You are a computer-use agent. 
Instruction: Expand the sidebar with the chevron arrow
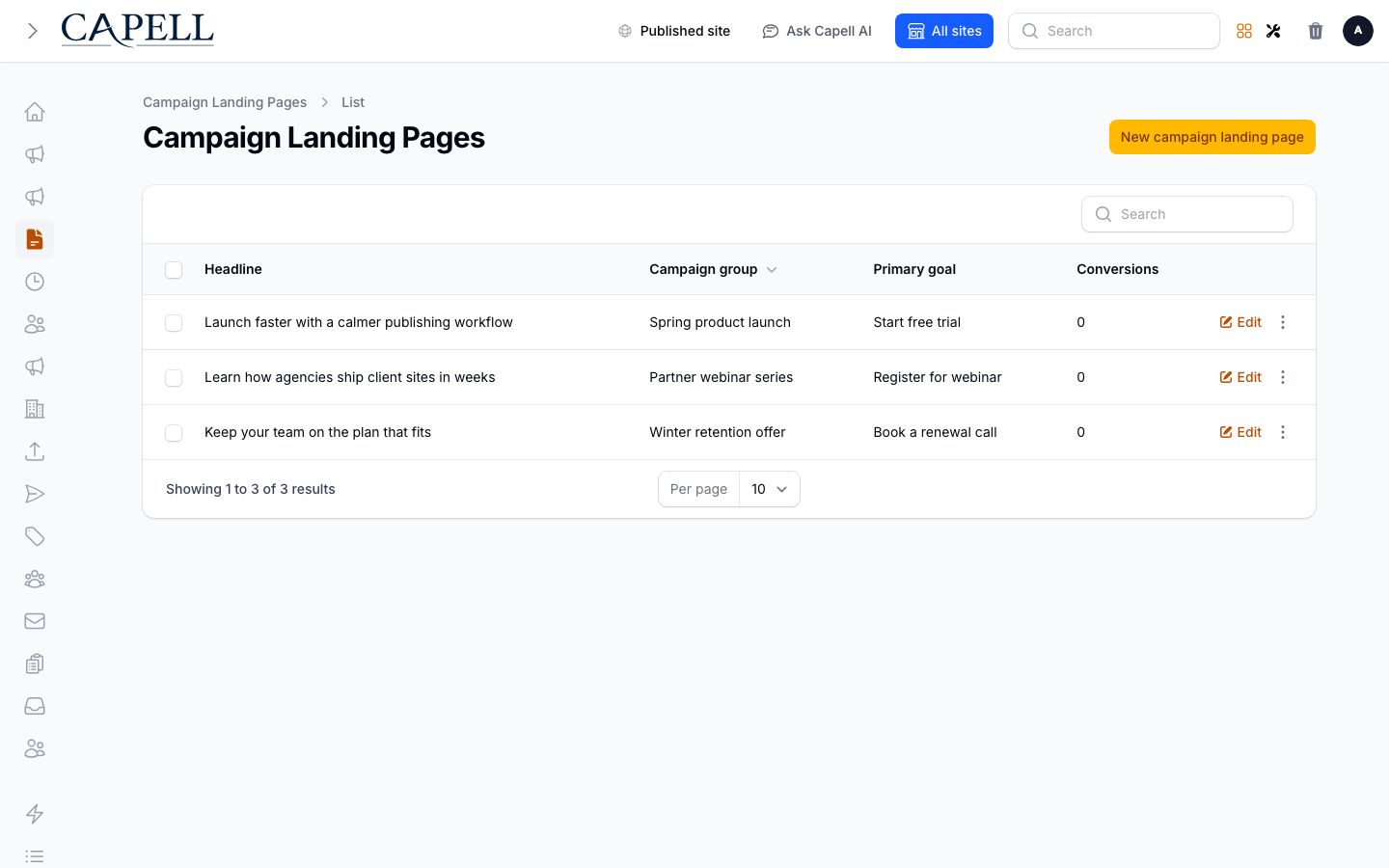[33, 31]
